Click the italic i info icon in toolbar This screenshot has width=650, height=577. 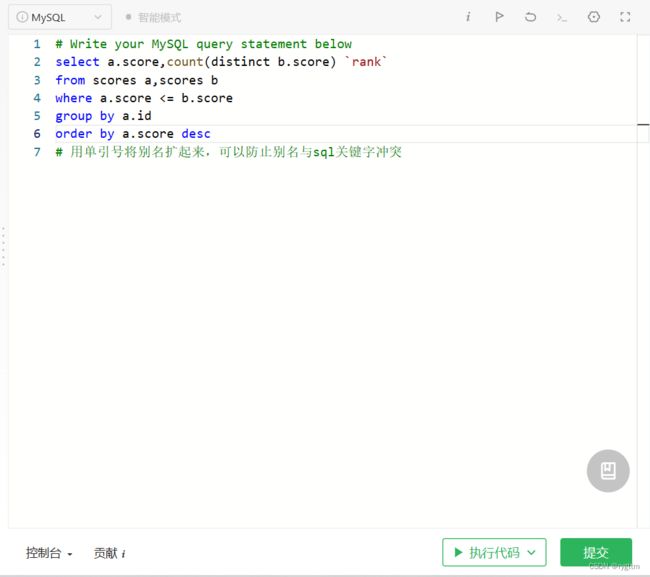click(468, 17)
